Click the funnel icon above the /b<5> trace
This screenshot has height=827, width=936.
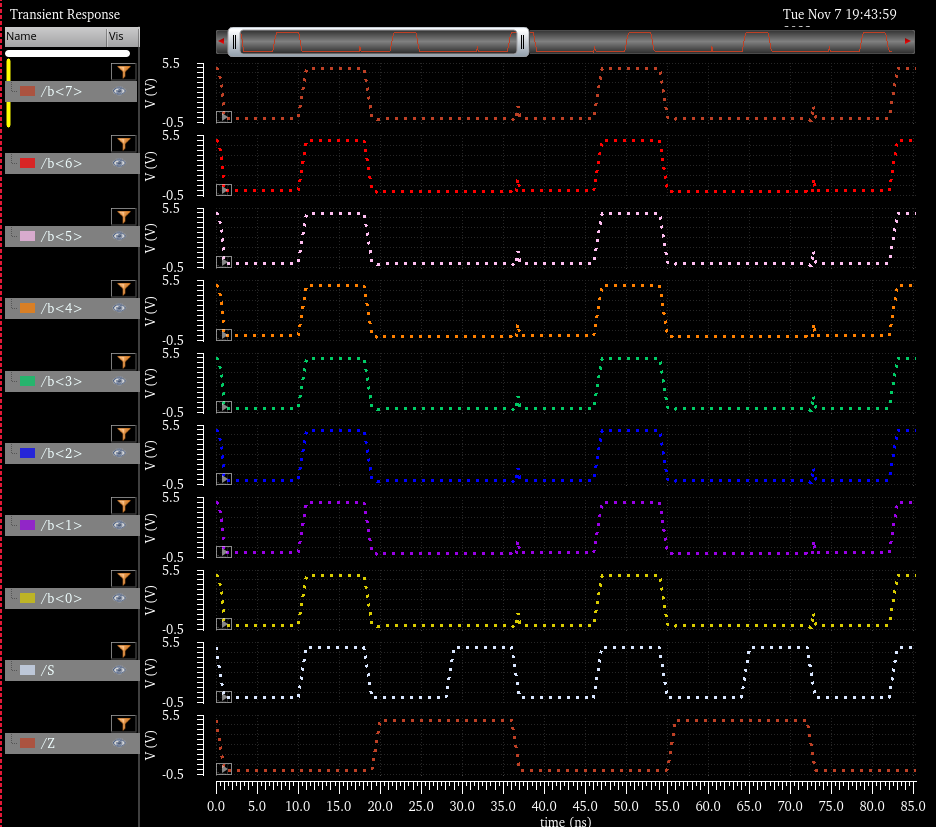pos(122,217)
